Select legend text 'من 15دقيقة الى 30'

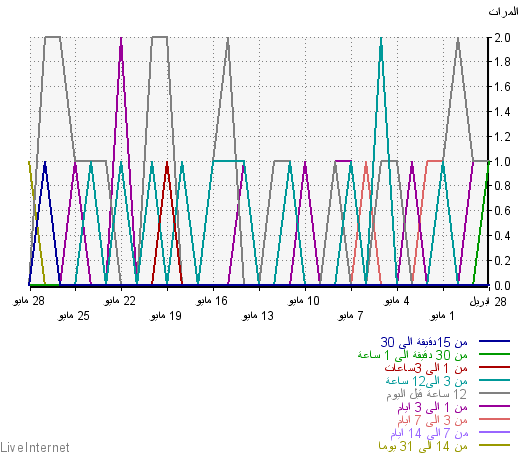(x=424, y=342)
